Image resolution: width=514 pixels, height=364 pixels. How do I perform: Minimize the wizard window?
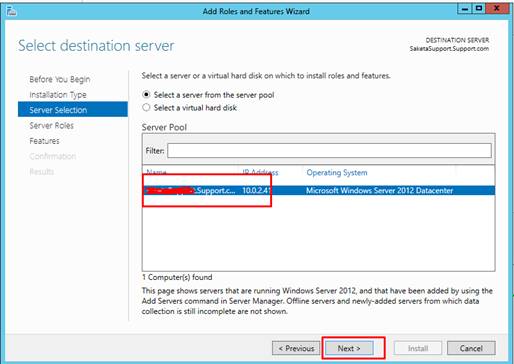tap(465, 8)
